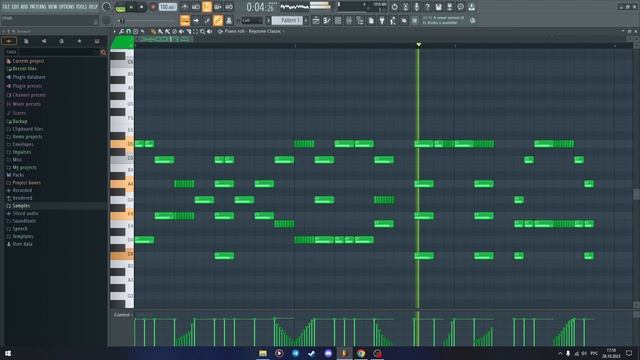The width and height of the screenshot is (640, 360).
Task: Add new pattern with plus button
Action: pyautogui.click(x=306, y=20)
